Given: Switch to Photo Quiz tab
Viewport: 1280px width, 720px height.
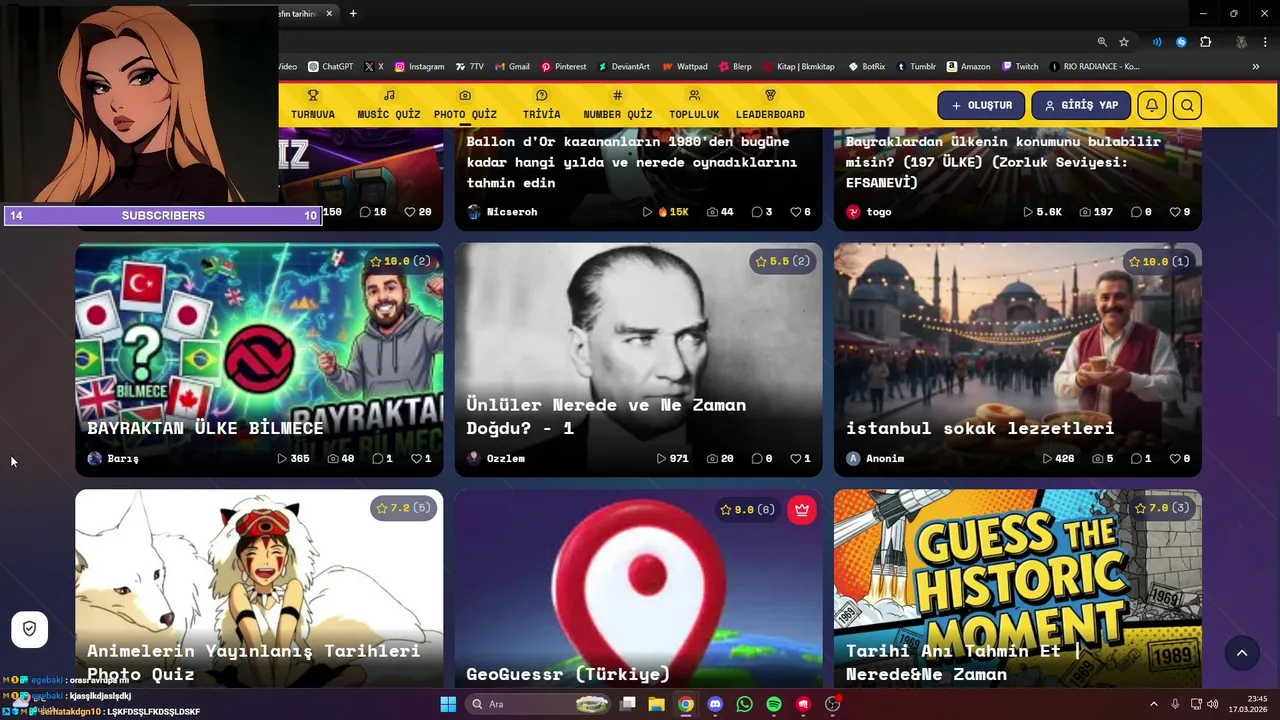Looking at the screenshot, I should (x=465, y=105).
